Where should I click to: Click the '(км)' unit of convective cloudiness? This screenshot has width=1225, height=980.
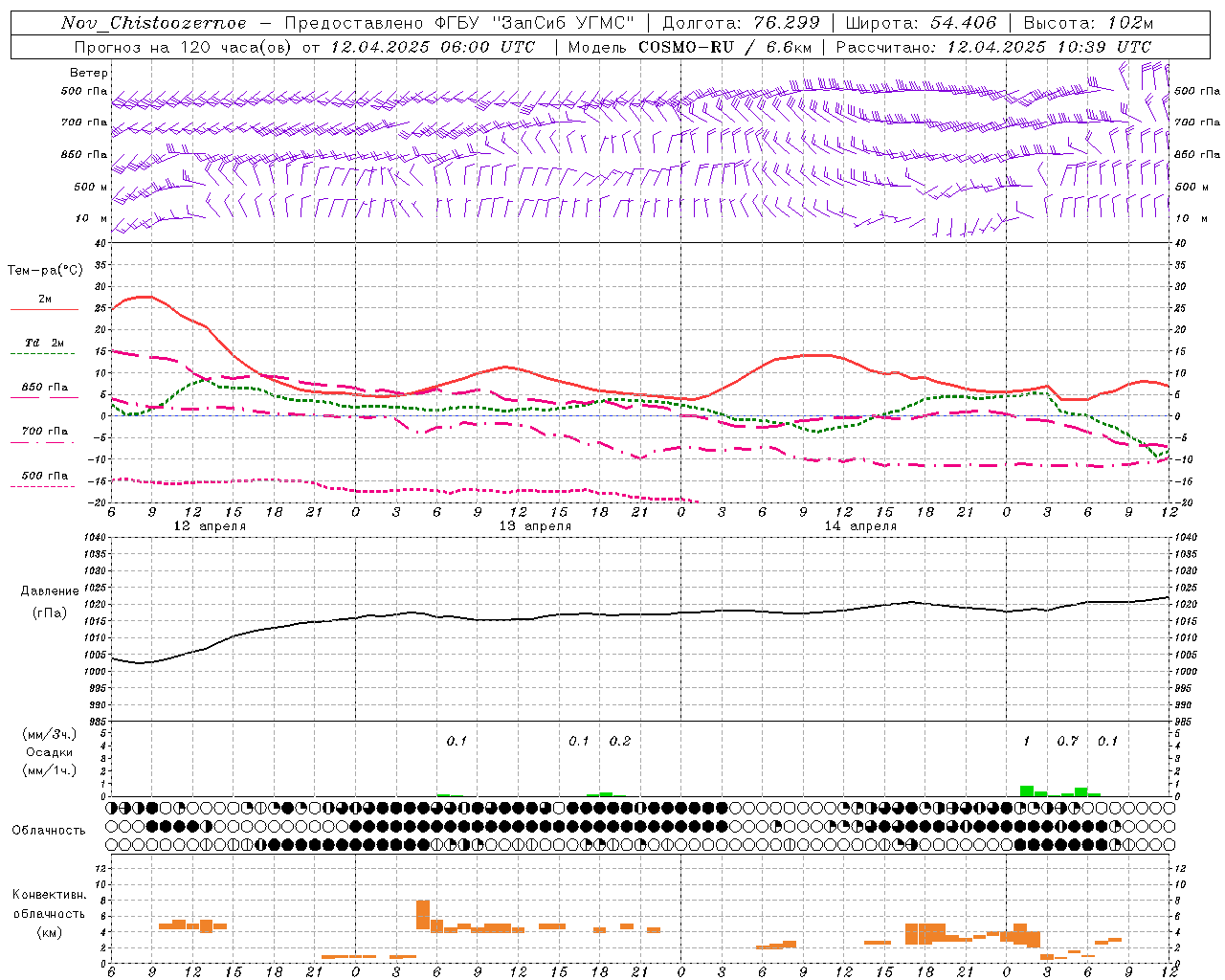[x=50, y=932]
